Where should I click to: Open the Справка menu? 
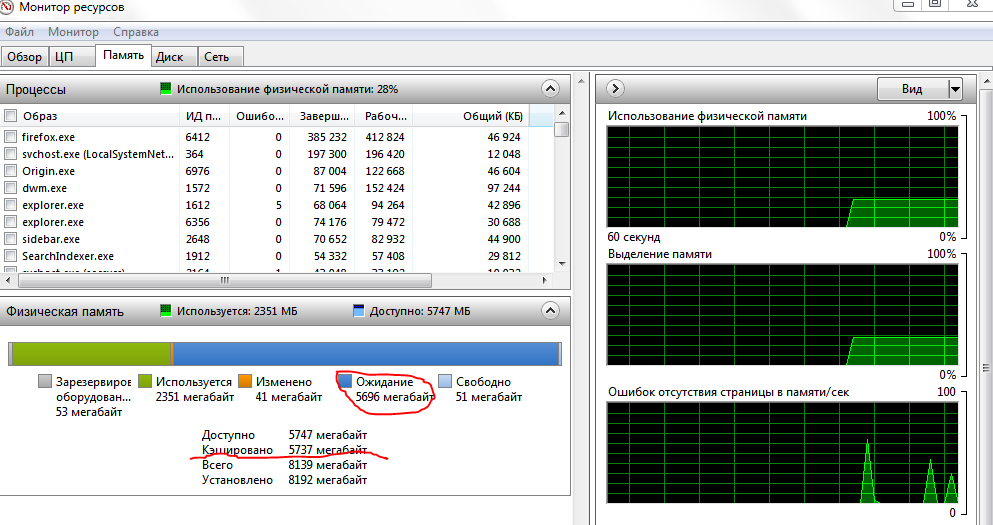coord(136,32)
